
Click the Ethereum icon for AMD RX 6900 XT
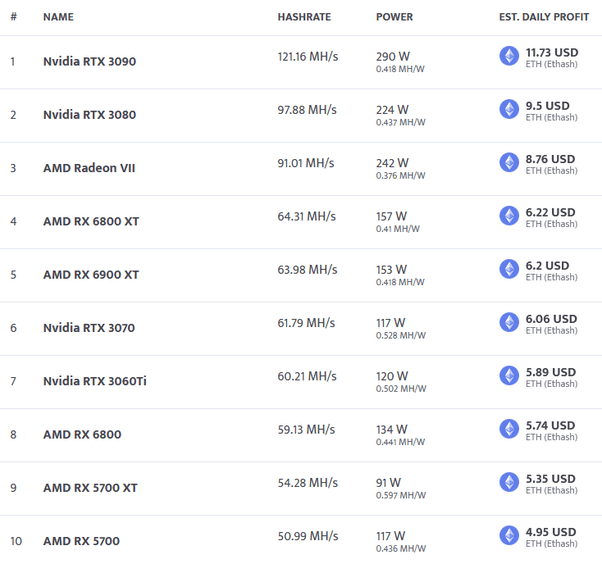coord(509,269)
